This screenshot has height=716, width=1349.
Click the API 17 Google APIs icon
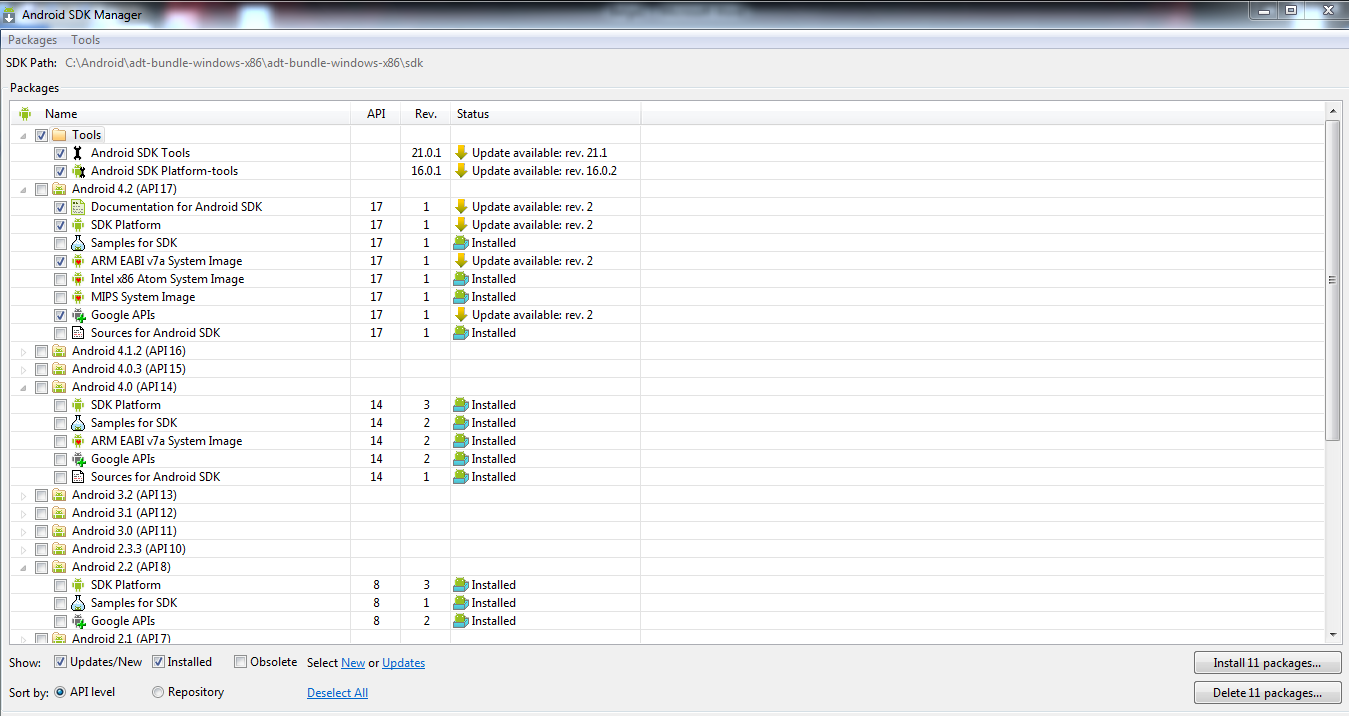pyautogui.click(x=78, y=315)
